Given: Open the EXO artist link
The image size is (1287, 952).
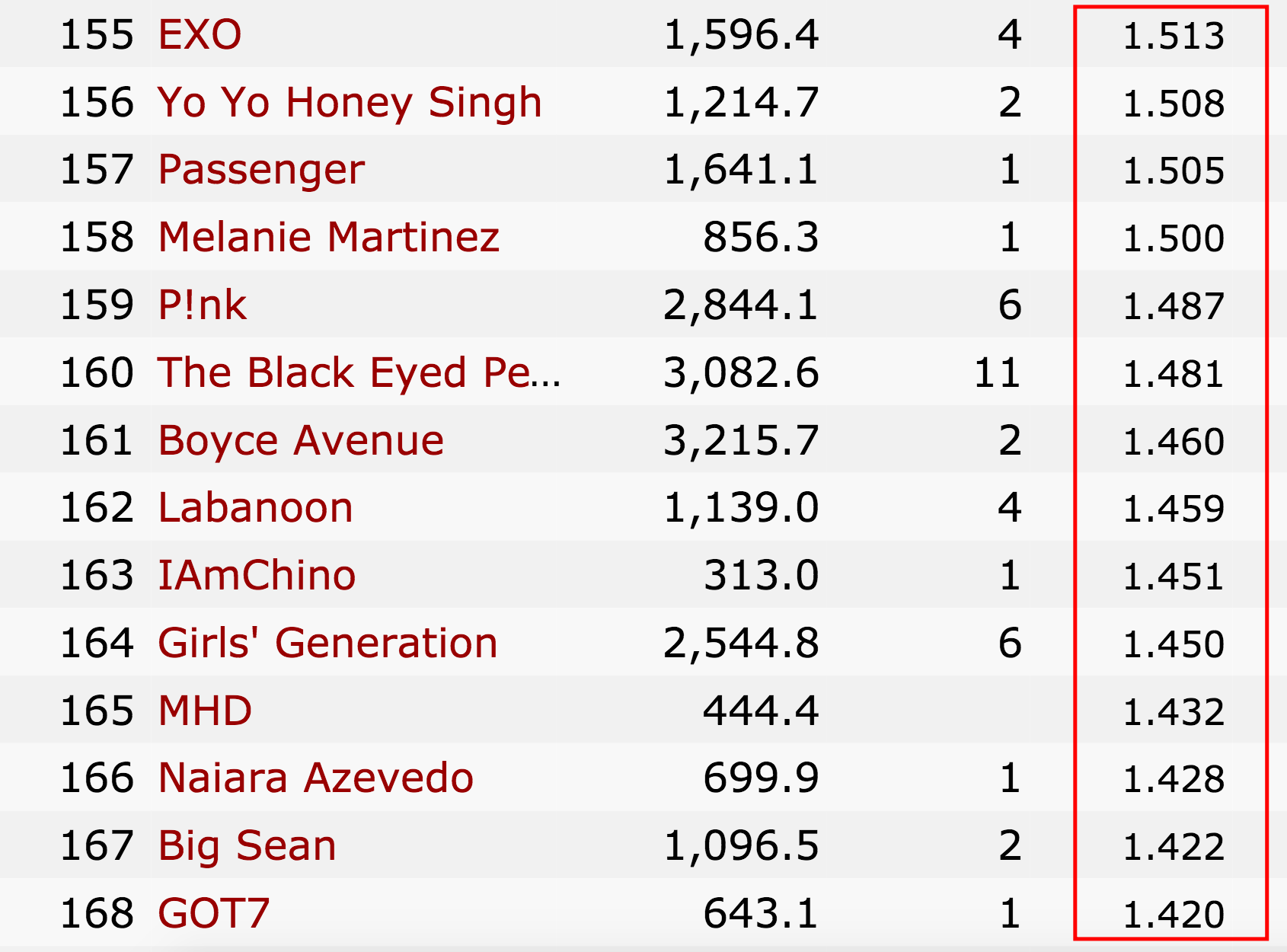Looking at the screenshot, I should pyautogui.click(x=200, y=35).
